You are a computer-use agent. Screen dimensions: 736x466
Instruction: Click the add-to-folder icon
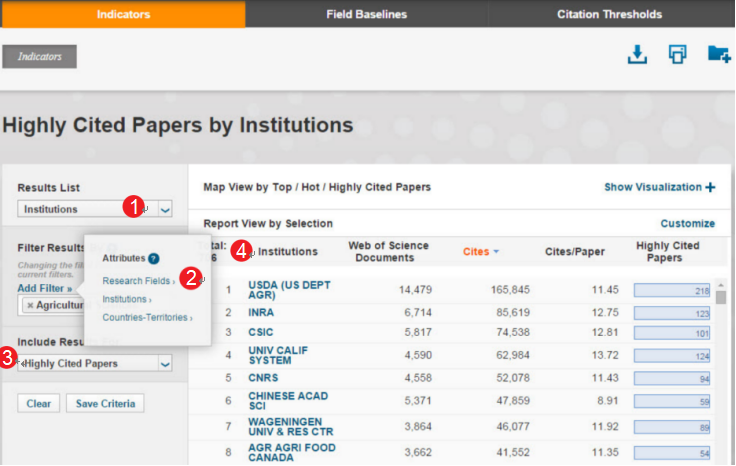tap(719, 54)
